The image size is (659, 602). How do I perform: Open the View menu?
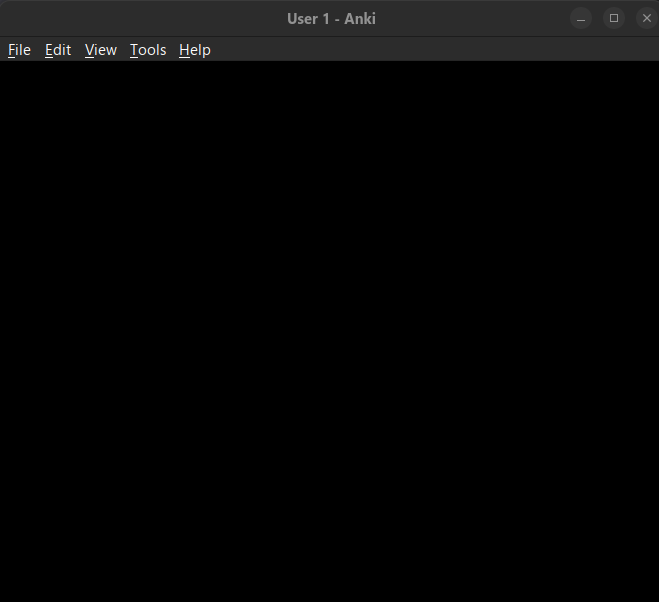[x=101, y=50]
